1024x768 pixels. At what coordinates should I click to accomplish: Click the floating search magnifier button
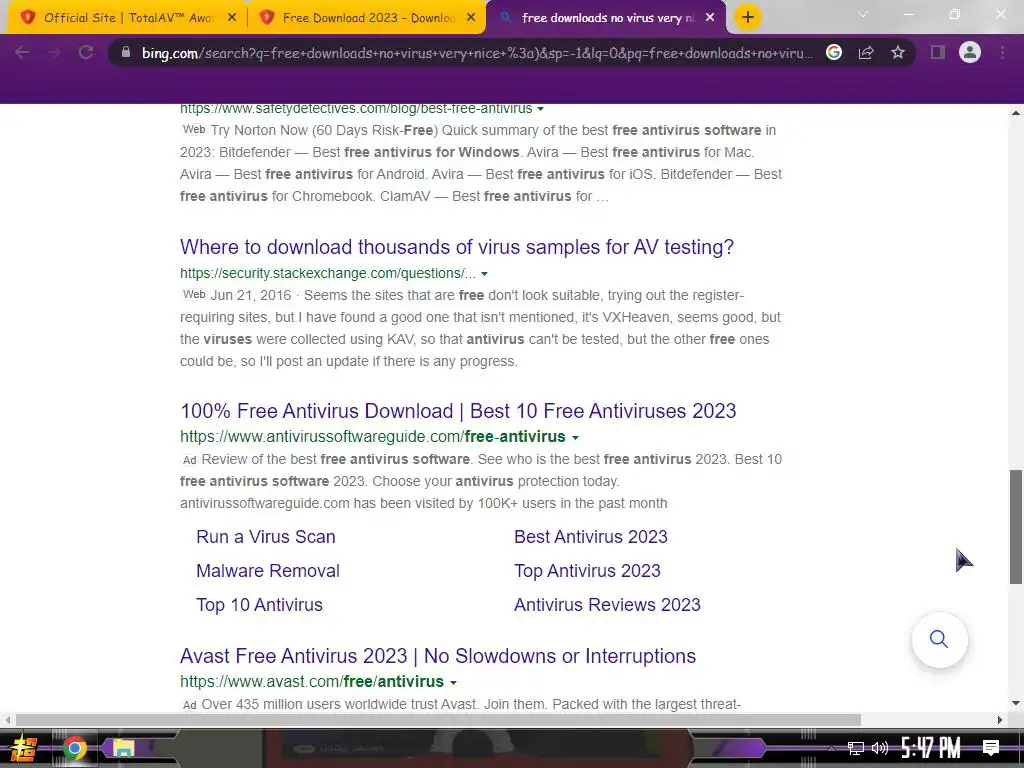tap(939, 639)
